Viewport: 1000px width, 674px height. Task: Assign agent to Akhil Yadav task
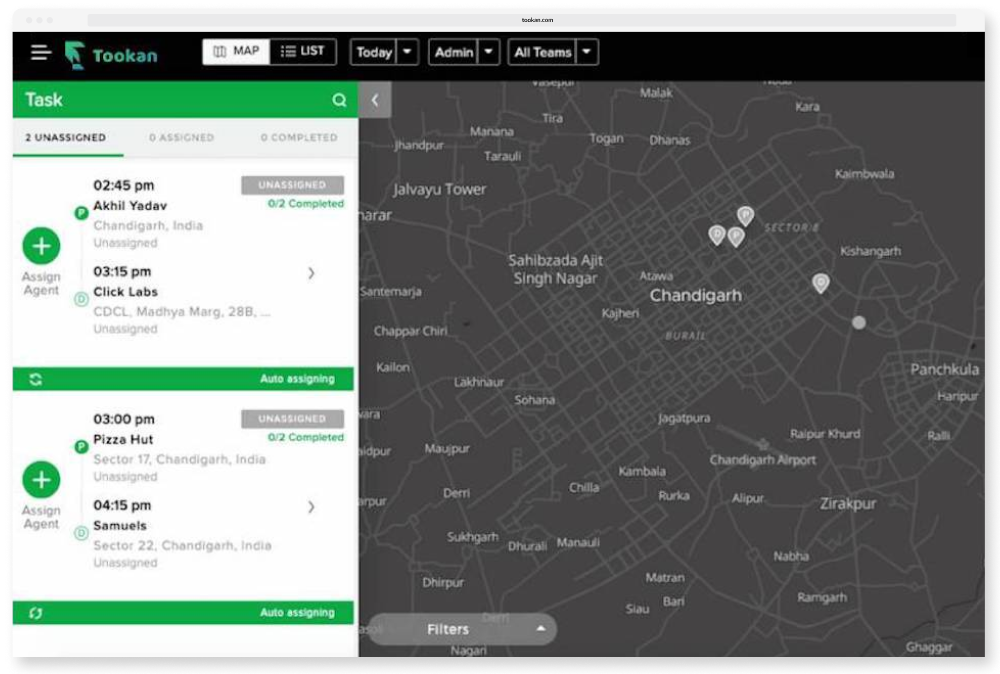pos(41,245)
